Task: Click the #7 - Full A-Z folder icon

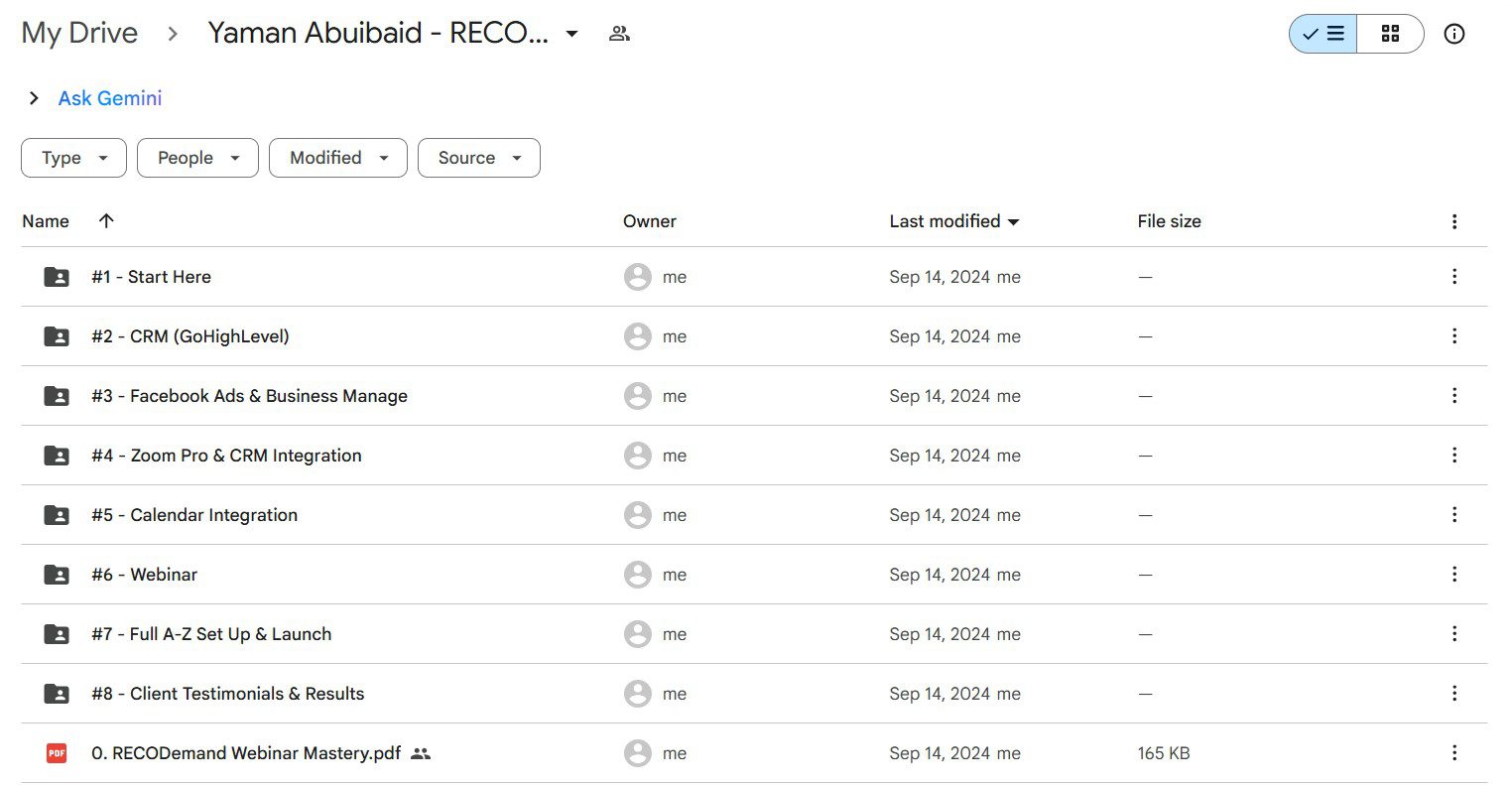Action: click(57, 634)
